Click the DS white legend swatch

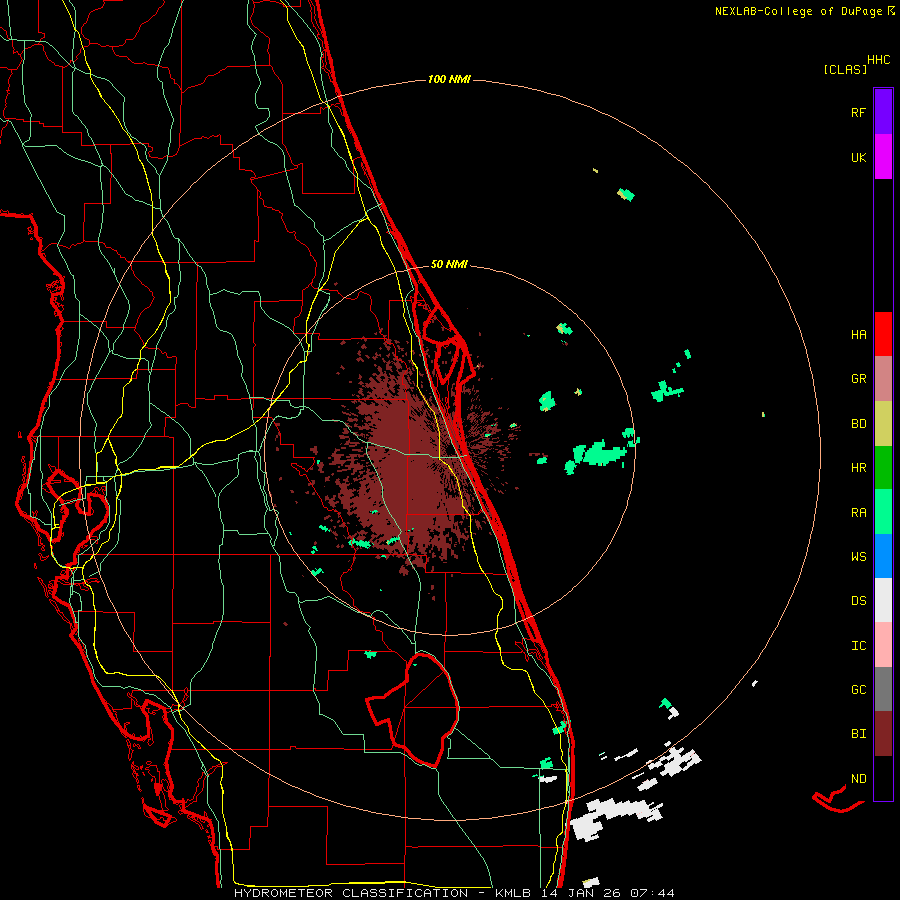tap(883, 600)
